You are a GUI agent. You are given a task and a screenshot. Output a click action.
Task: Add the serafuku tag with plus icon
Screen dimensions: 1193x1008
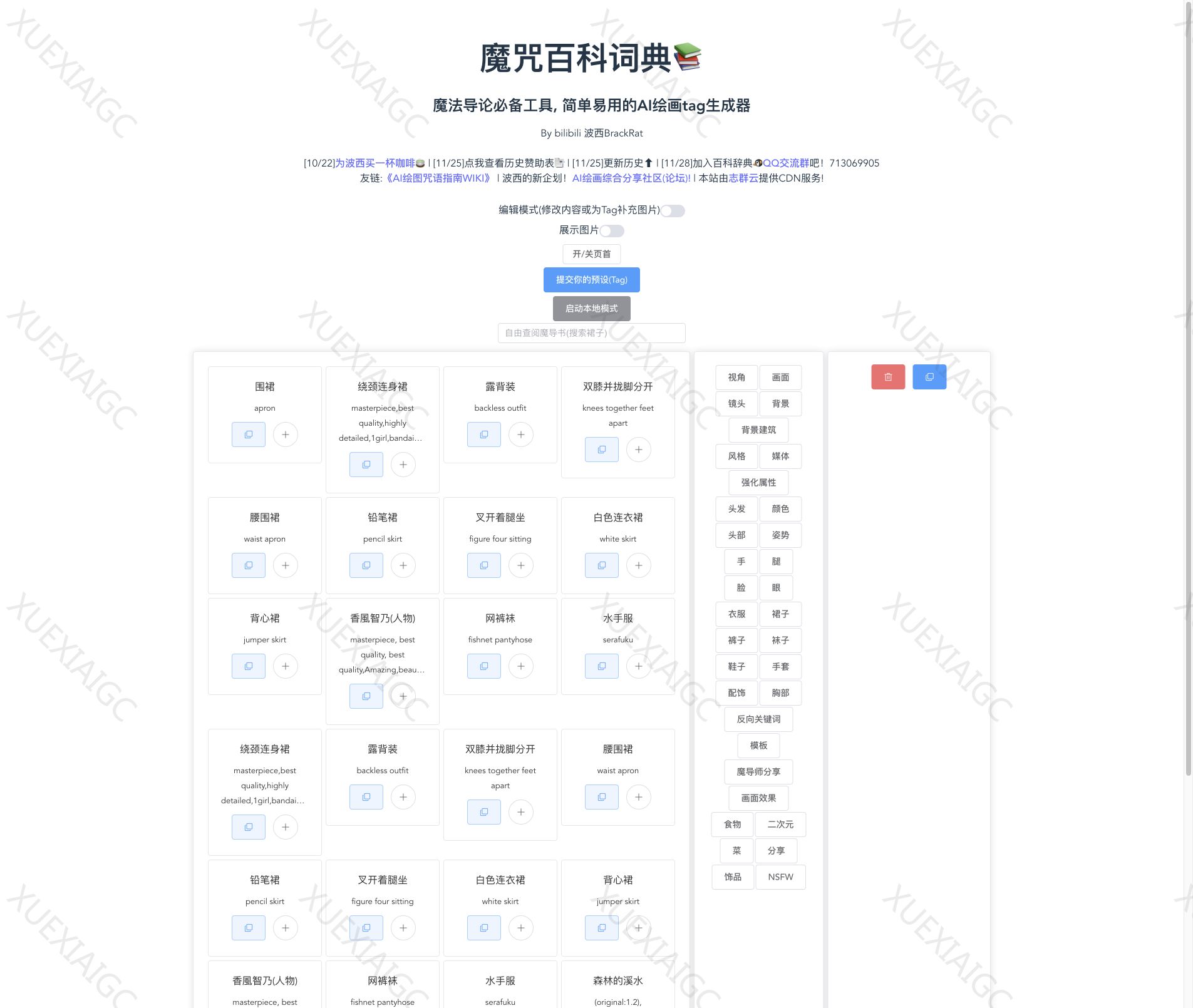tap(638, 666)
